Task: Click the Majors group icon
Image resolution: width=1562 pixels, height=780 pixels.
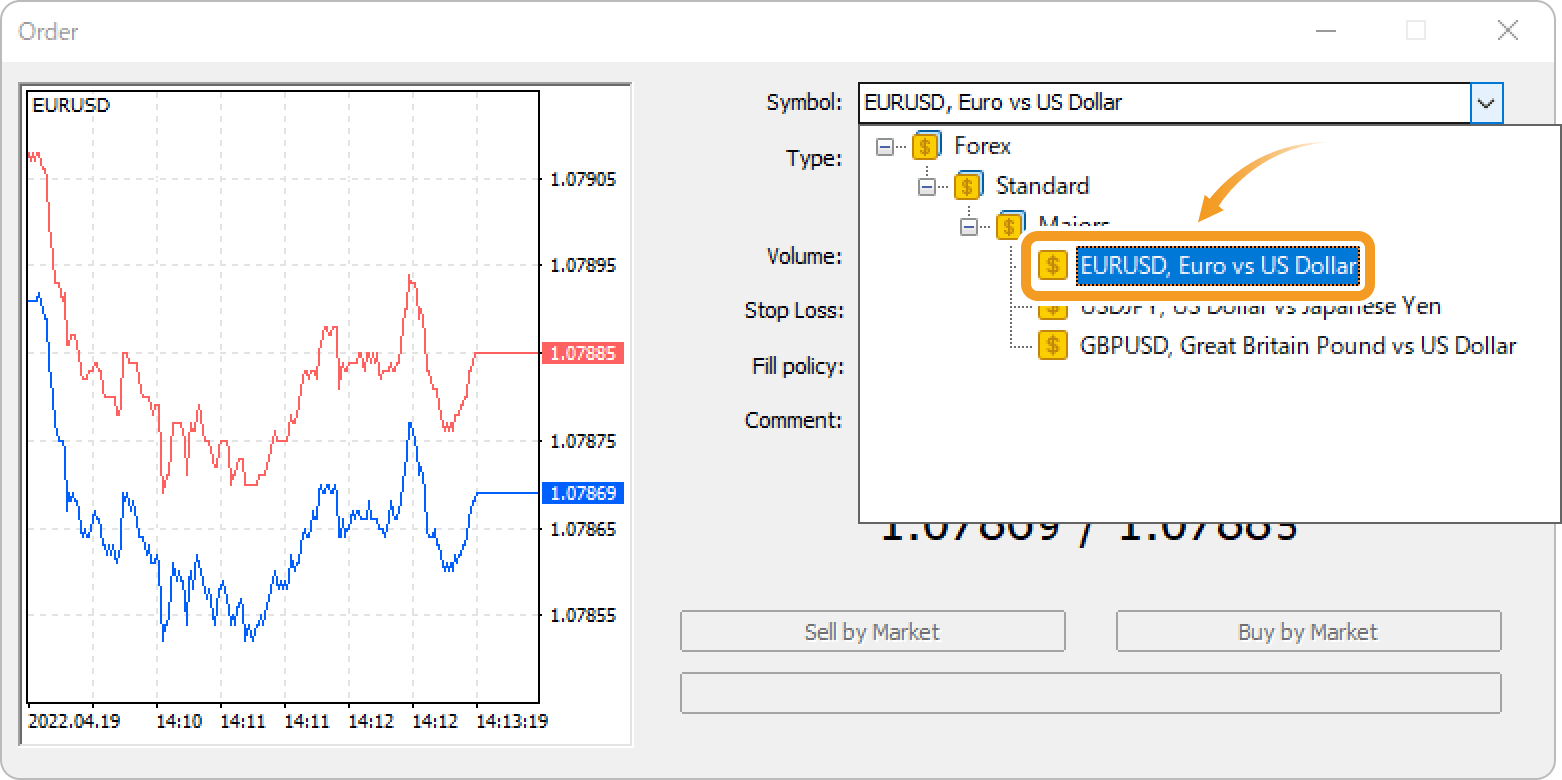Action: click(x=1009, y=225)
